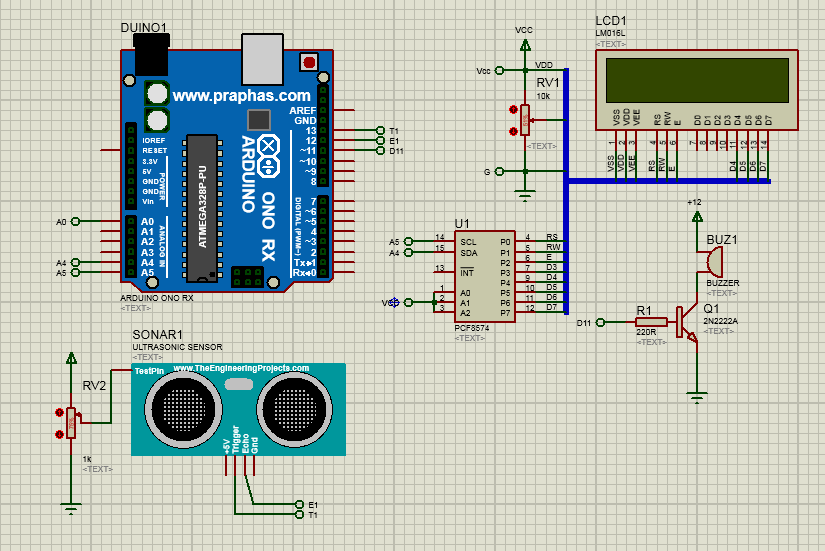Click the +12 power terminal arrow above the buzzer
The height and width of the screenshot is (551, 825).
click(697, 216)
